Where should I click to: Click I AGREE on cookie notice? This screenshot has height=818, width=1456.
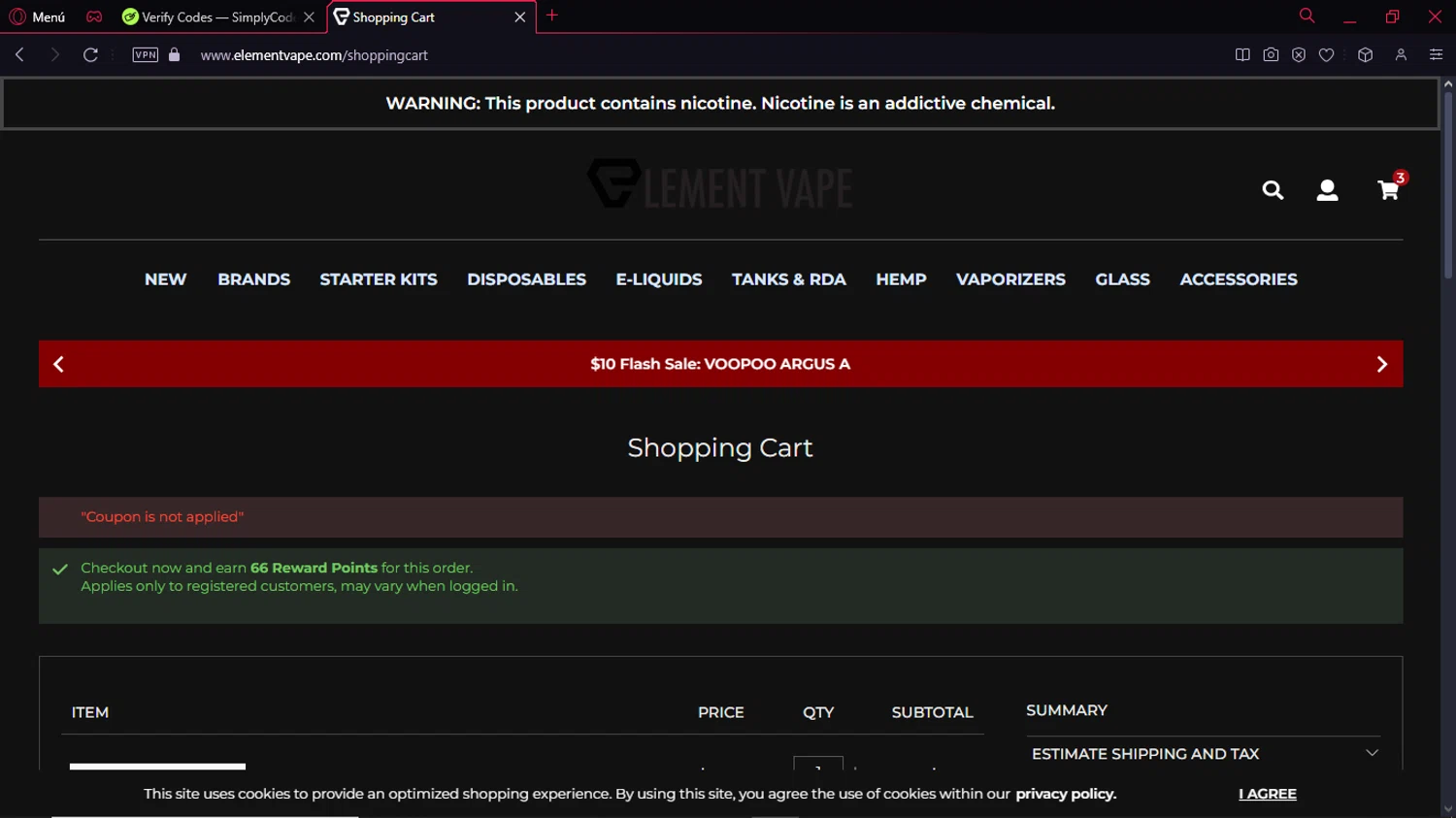[x=1267, y=794]
